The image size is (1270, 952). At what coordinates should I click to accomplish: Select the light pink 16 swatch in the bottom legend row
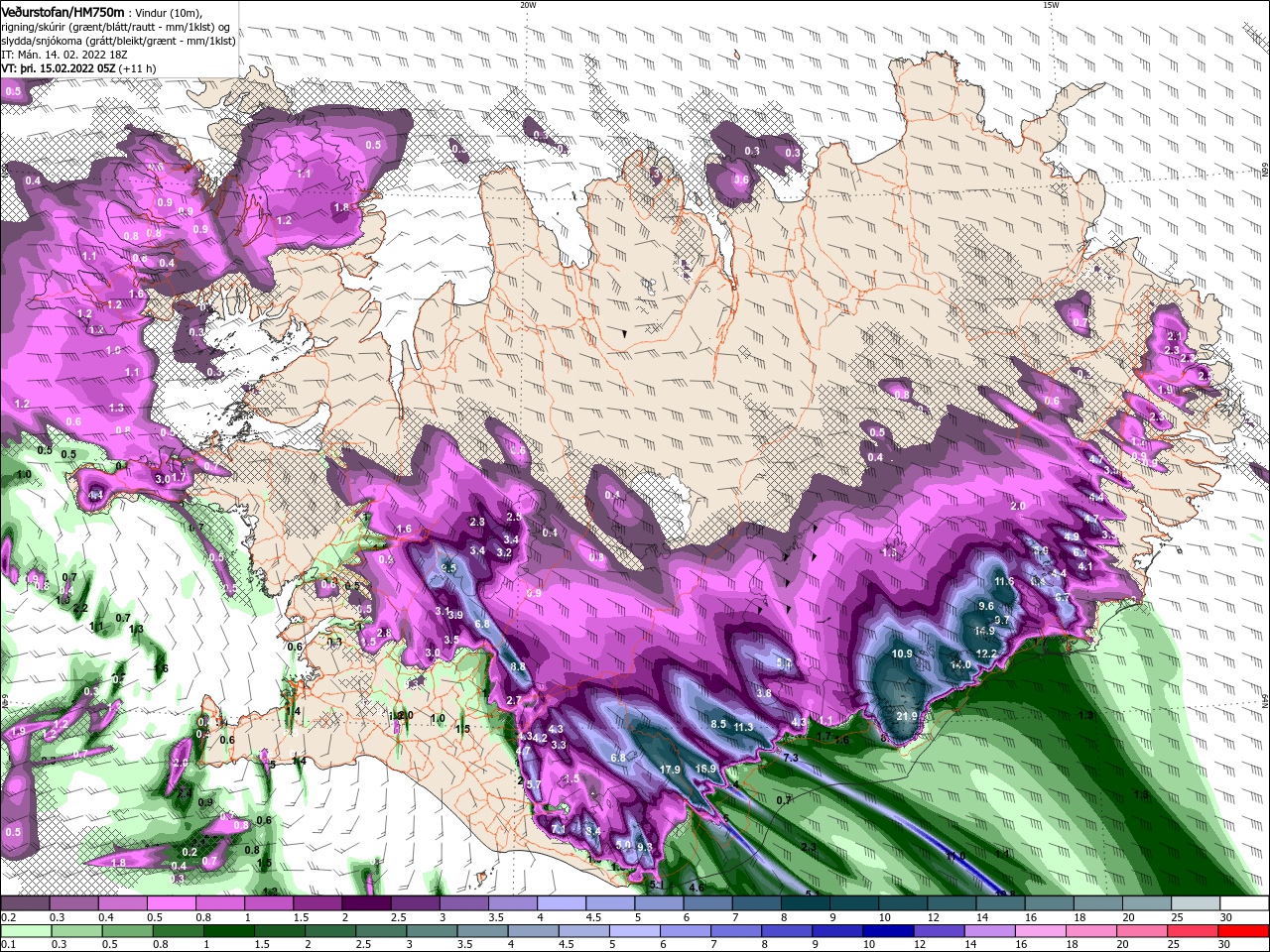click(1041, 931)
